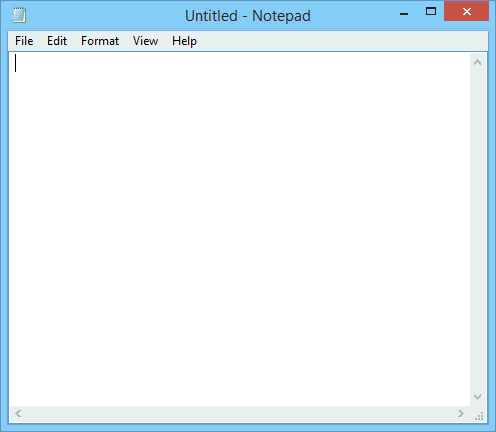Open the Help menu
Viewport: 496px width, 432px height.
pos(184,41)
